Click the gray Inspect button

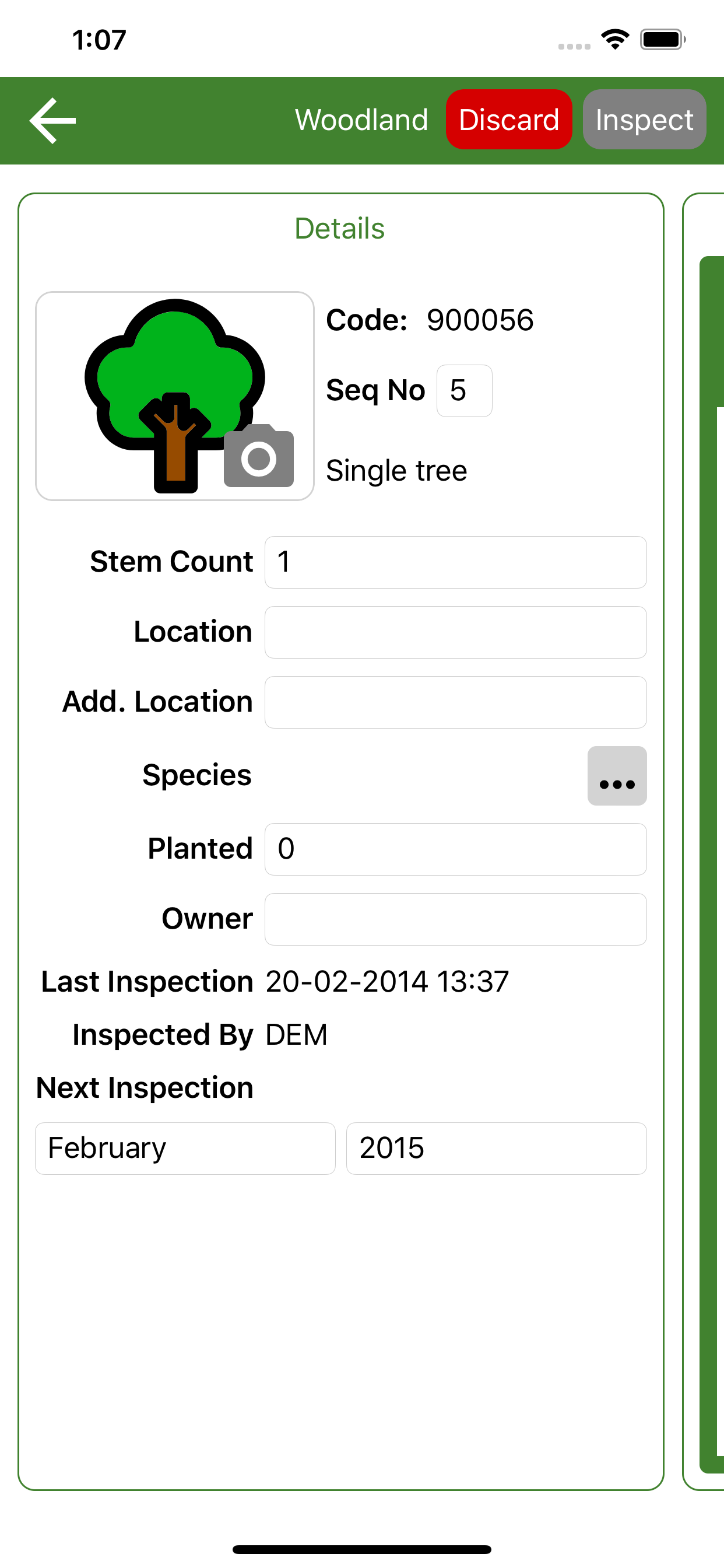[x=644, y=120]
